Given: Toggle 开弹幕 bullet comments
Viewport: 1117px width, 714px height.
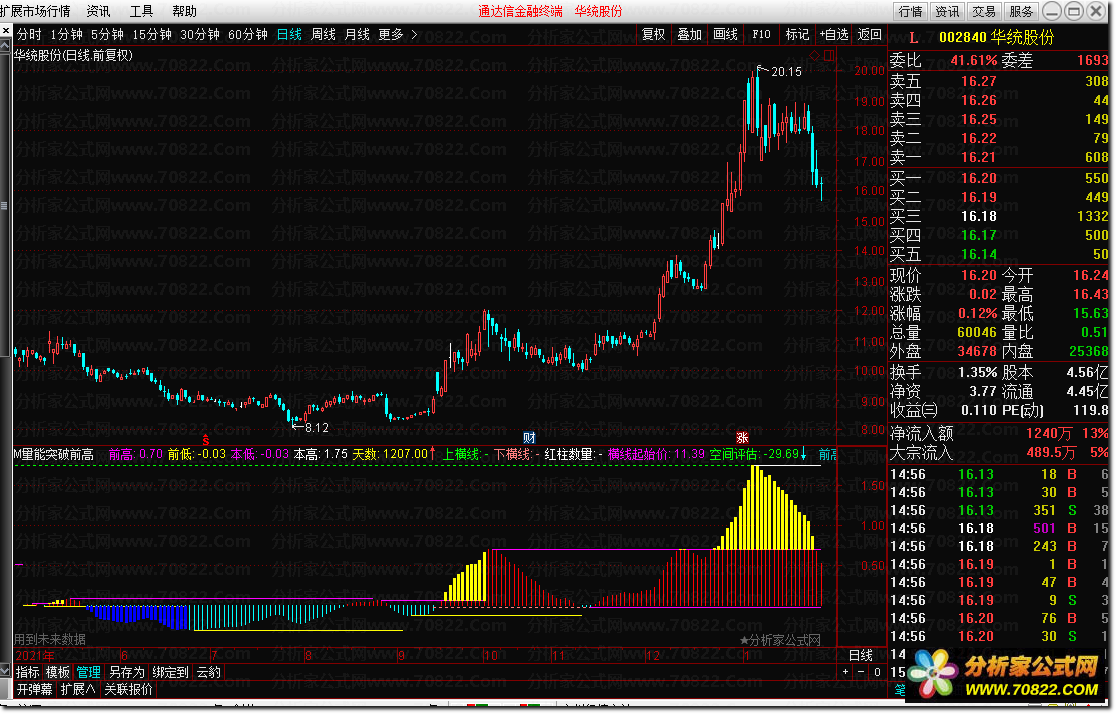Looking at the screenshot, I should click(x=35, y=689).
